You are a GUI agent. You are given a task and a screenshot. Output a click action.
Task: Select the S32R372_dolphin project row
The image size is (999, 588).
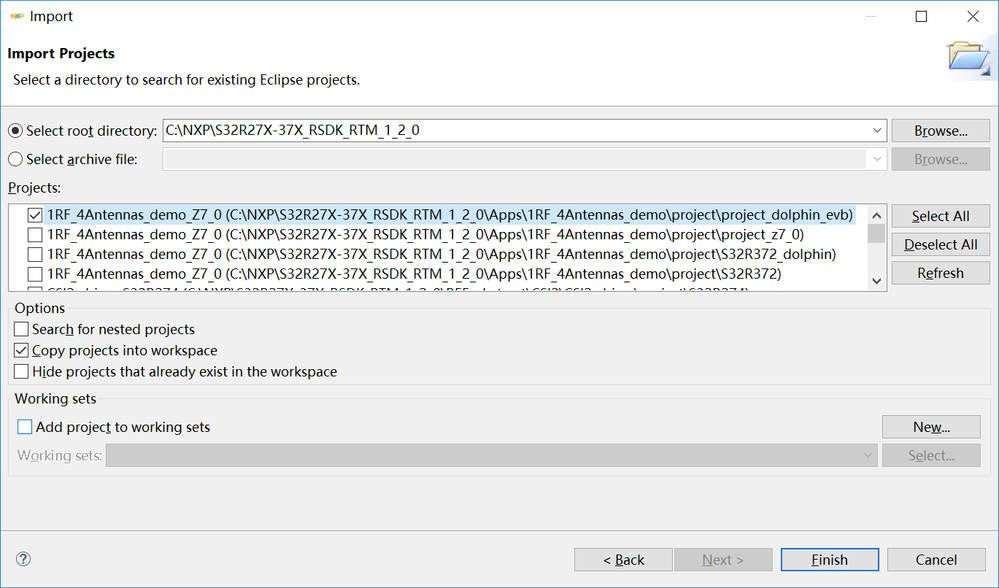click(440, 254)
